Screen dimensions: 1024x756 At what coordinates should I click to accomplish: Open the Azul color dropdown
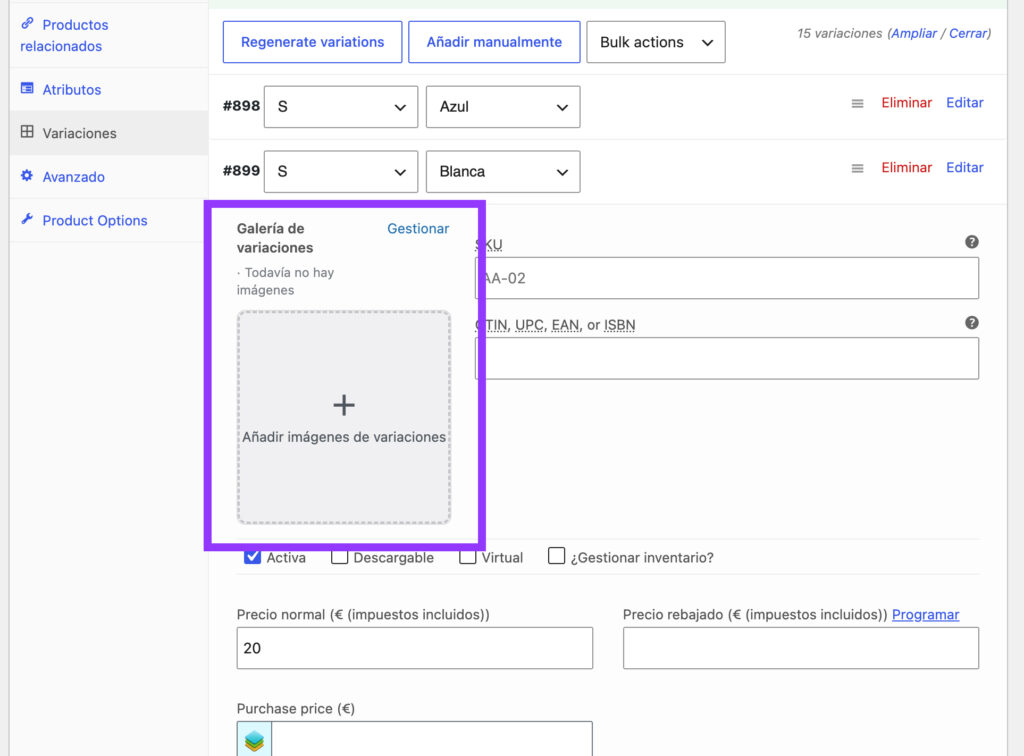click(503, 107)
